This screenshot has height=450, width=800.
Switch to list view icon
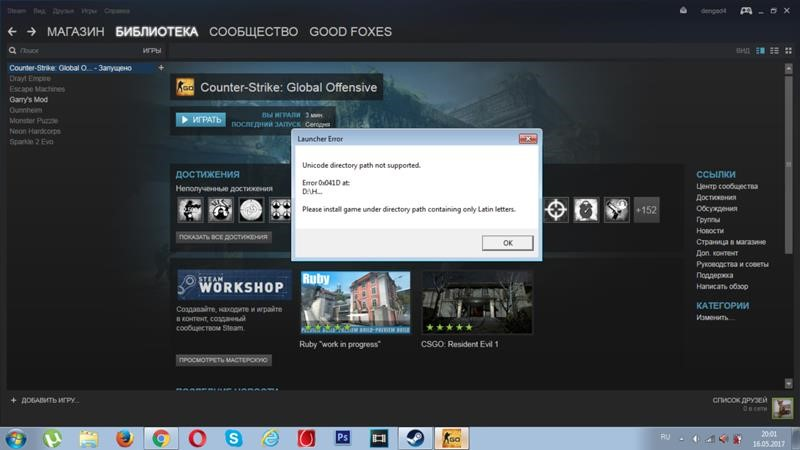coord(774,51)
